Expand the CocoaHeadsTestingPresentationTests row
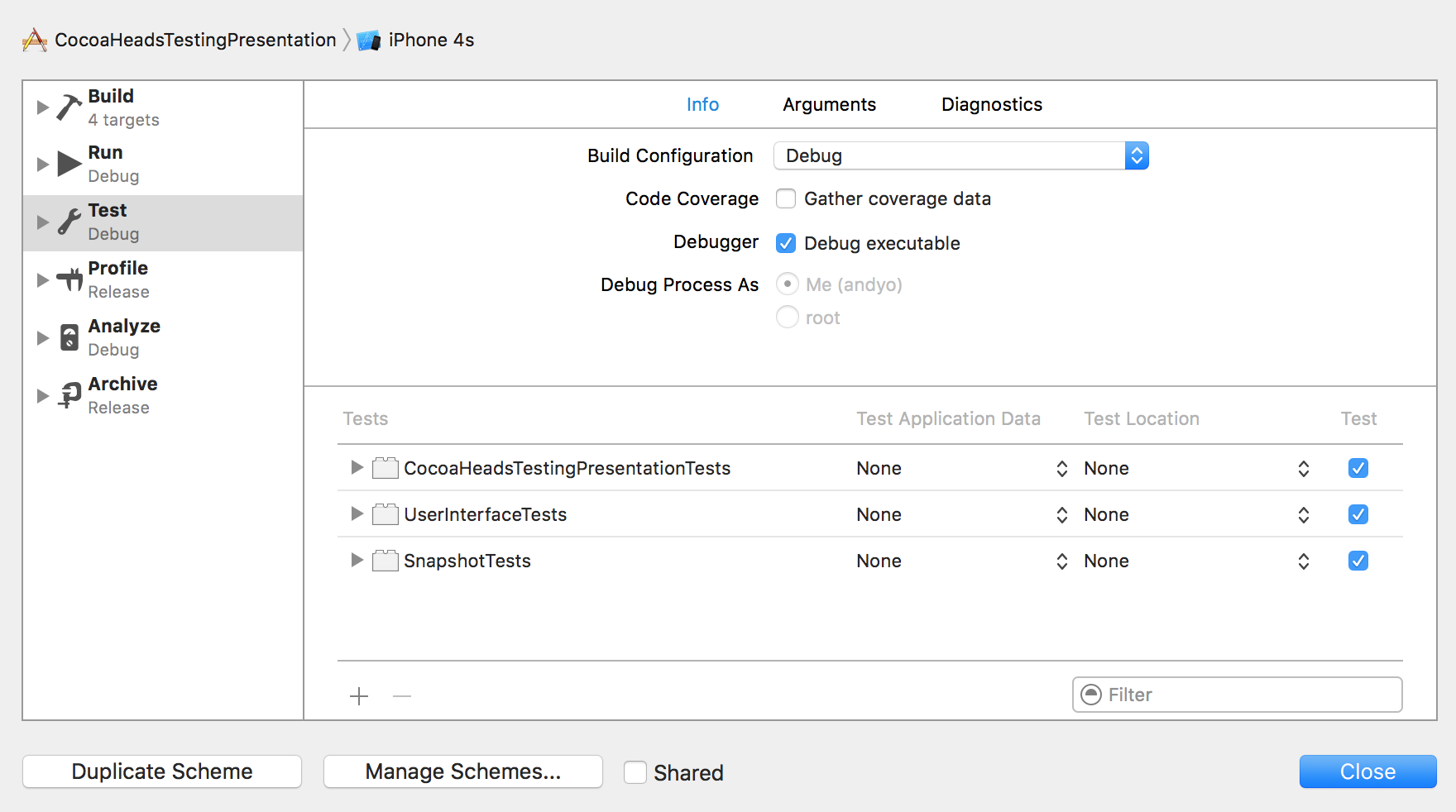 pyautogui.click(x=357, y=467)
